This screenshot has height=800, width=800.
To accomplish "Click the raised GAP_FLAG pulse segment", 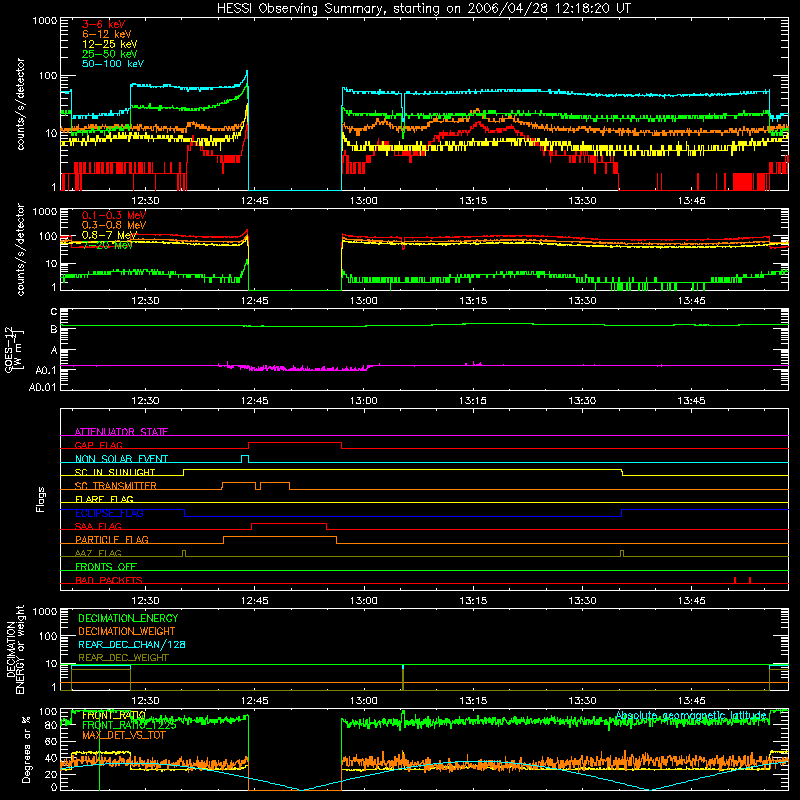I will [x=295, y=443].
